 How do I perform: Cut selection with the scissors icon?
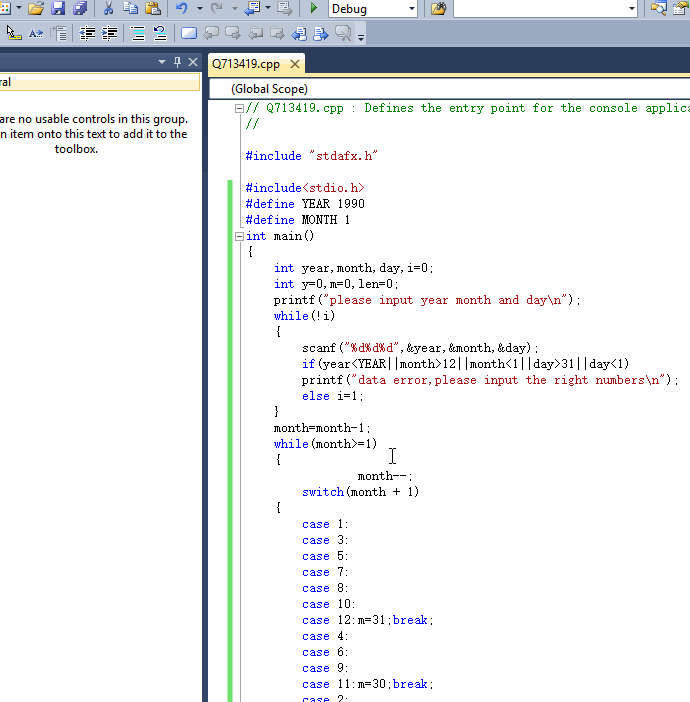click(108, 8)
